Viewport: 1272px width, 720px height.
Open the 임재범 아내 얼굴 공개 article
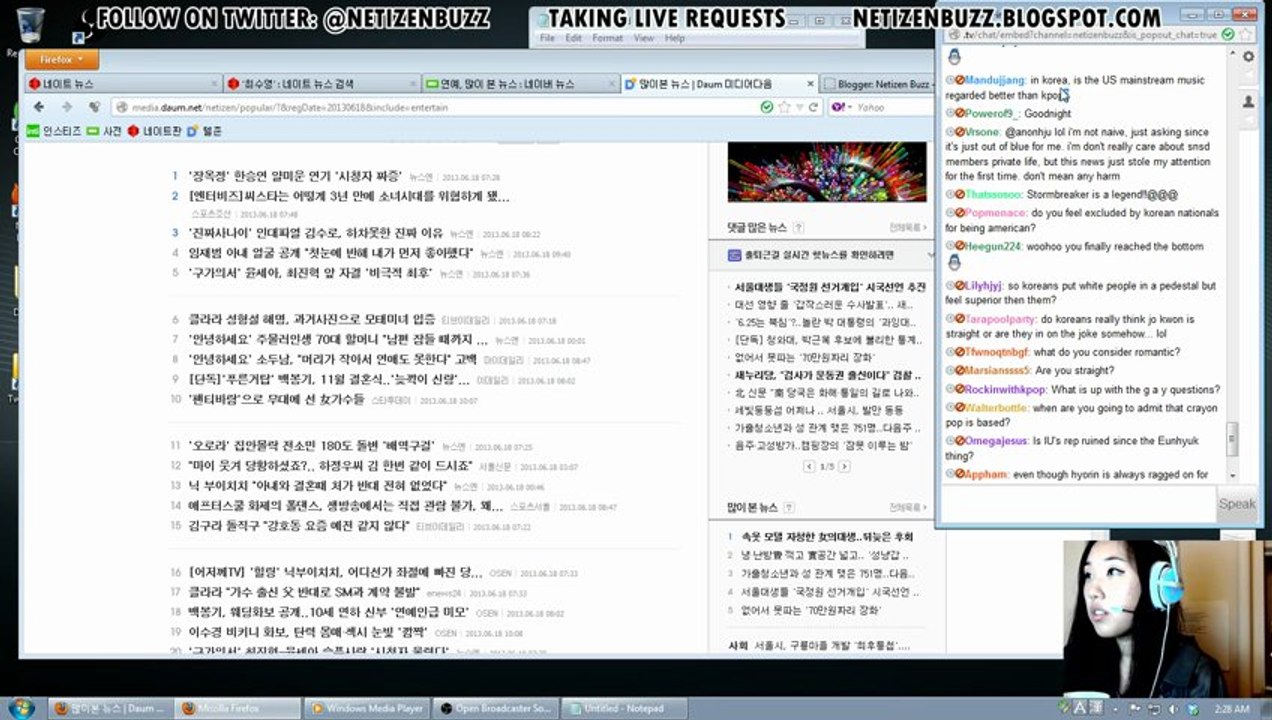(331, 253)
